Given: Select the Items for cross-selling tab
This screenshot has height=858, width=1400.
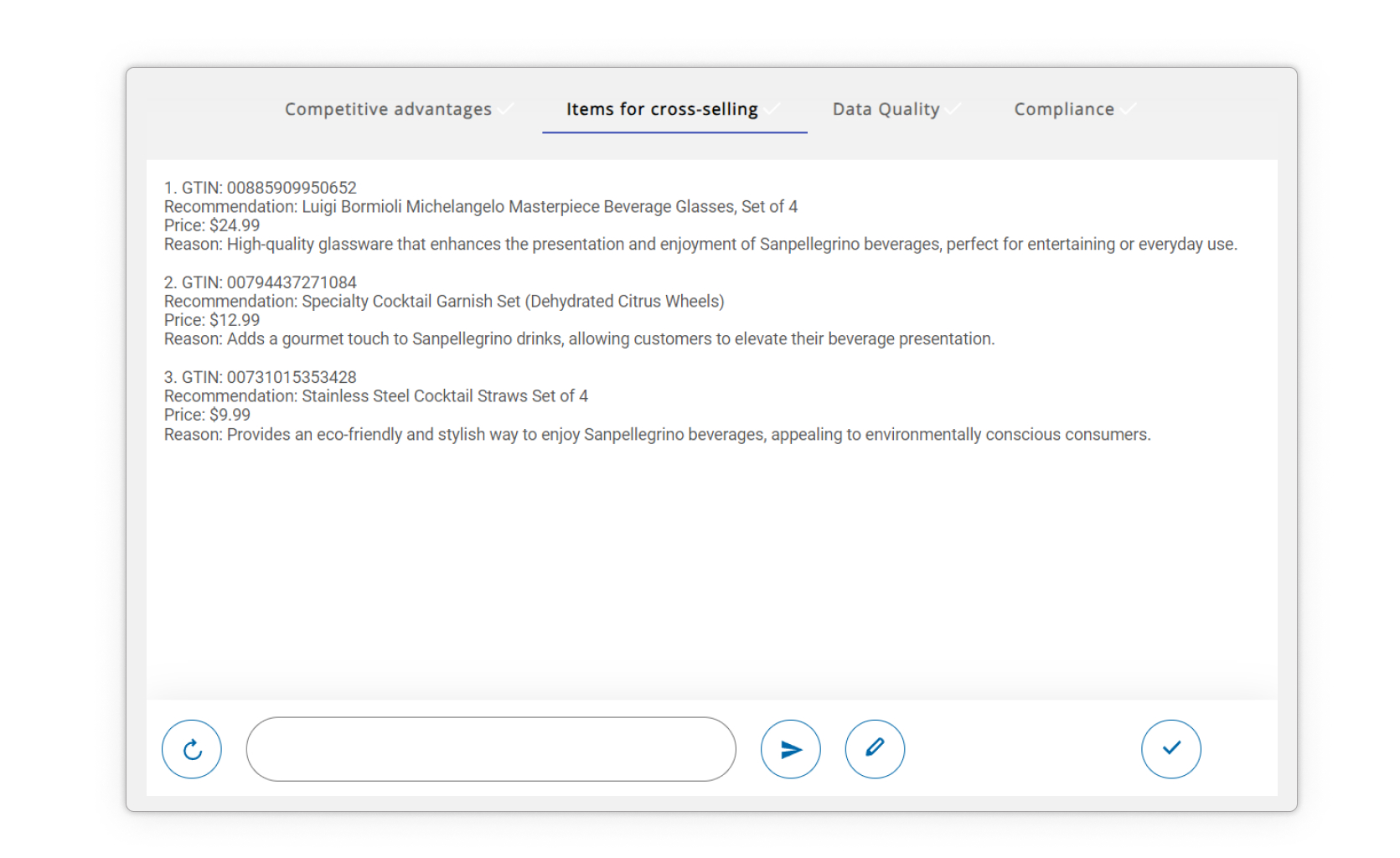Looking at the screenshot, I should [x=661, y=109].
